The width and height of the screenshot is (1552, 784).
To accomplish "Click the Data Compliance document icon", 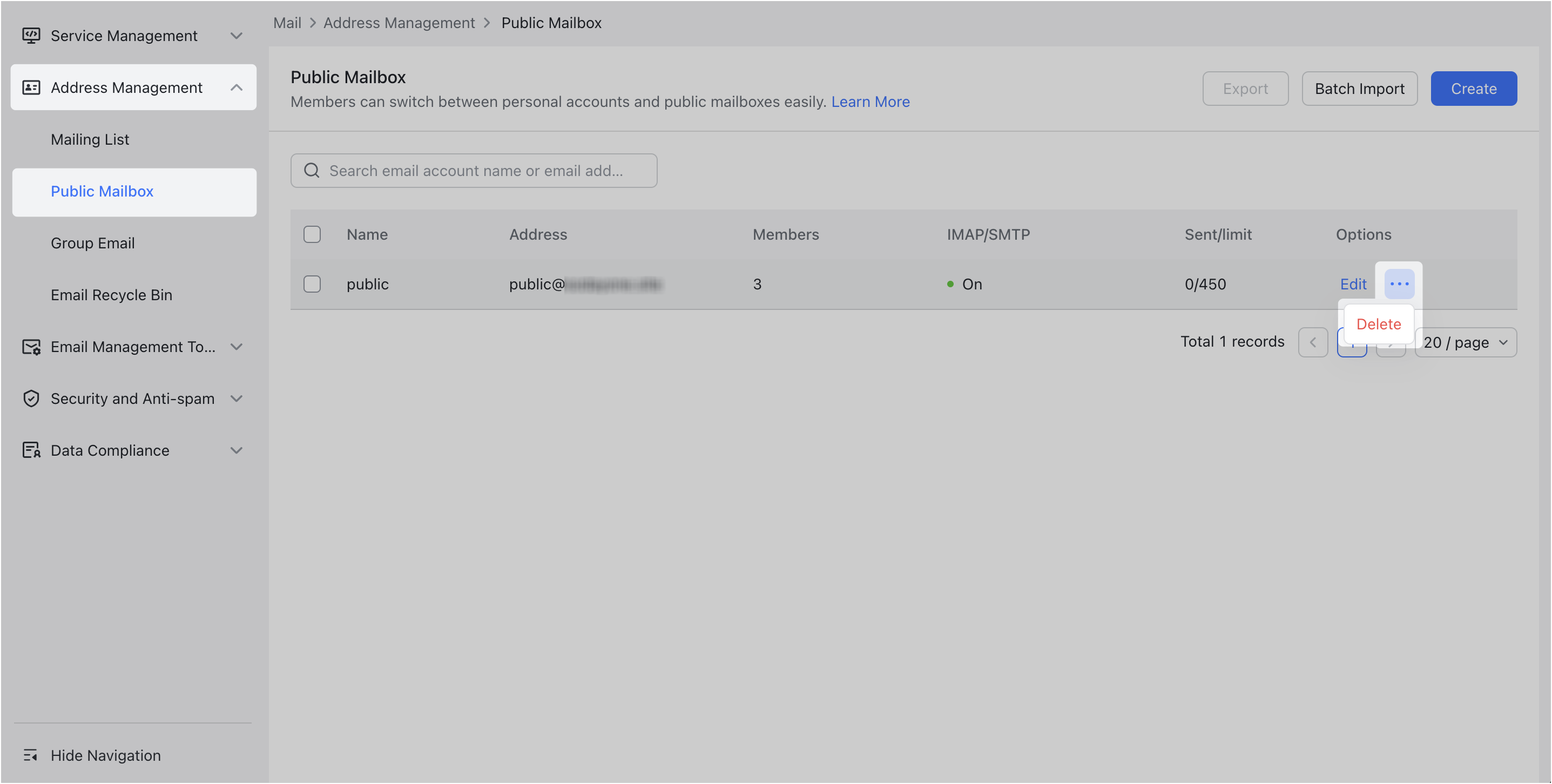I will (31, 450).
